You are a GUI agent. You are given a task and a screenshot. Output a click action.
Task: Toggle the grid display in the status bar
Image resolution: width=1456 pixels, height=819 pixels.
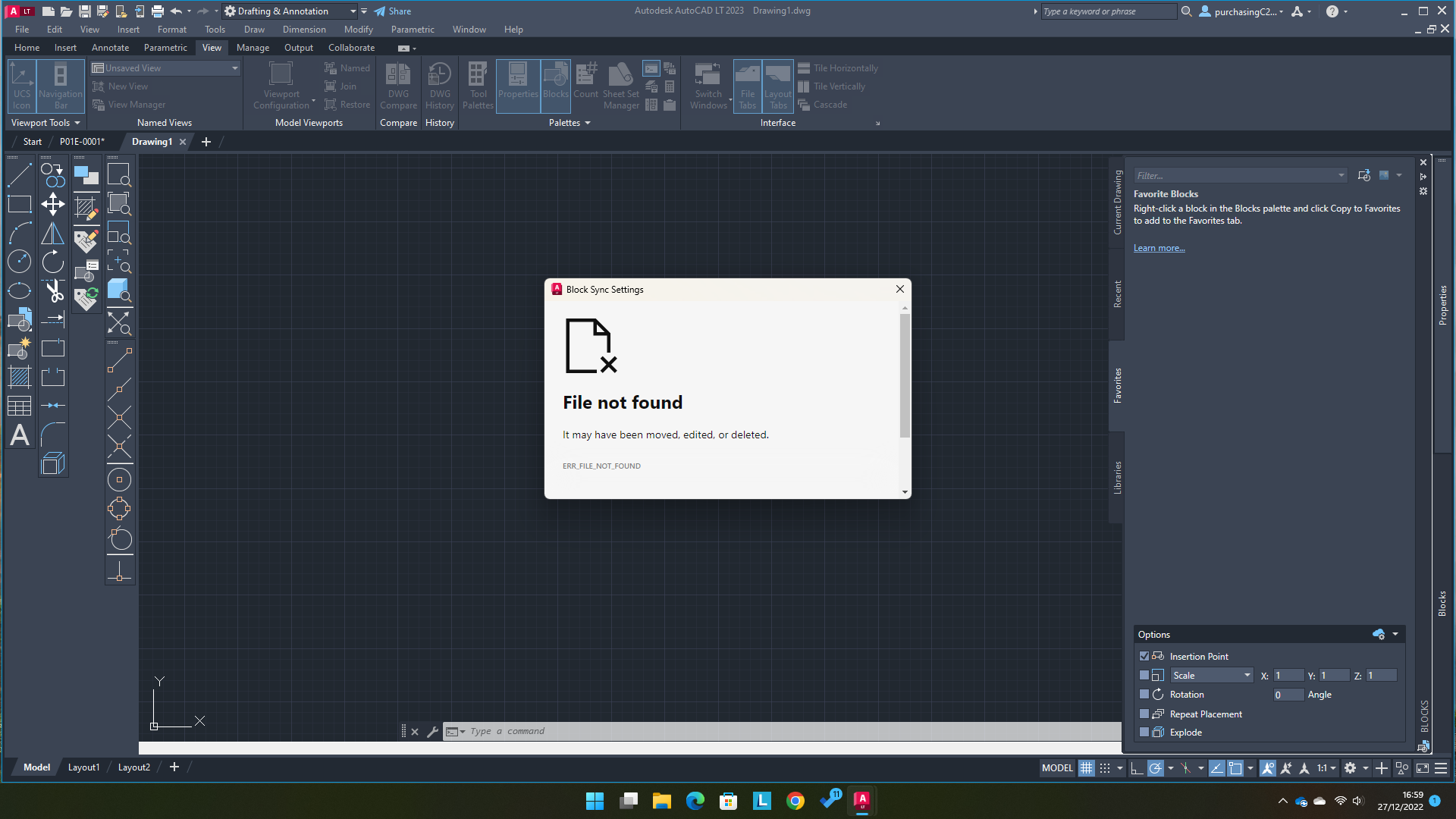point(1086,767)
